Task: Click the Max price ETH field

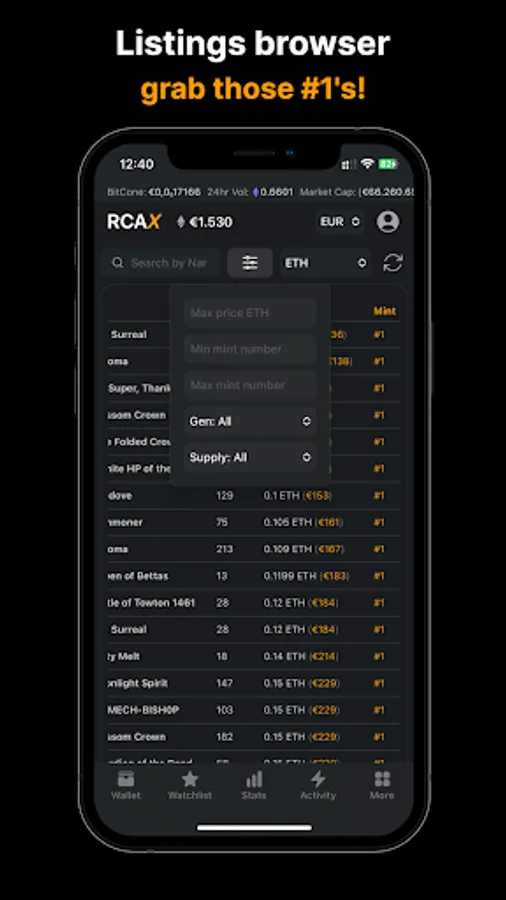Action: tap(250, 313)
